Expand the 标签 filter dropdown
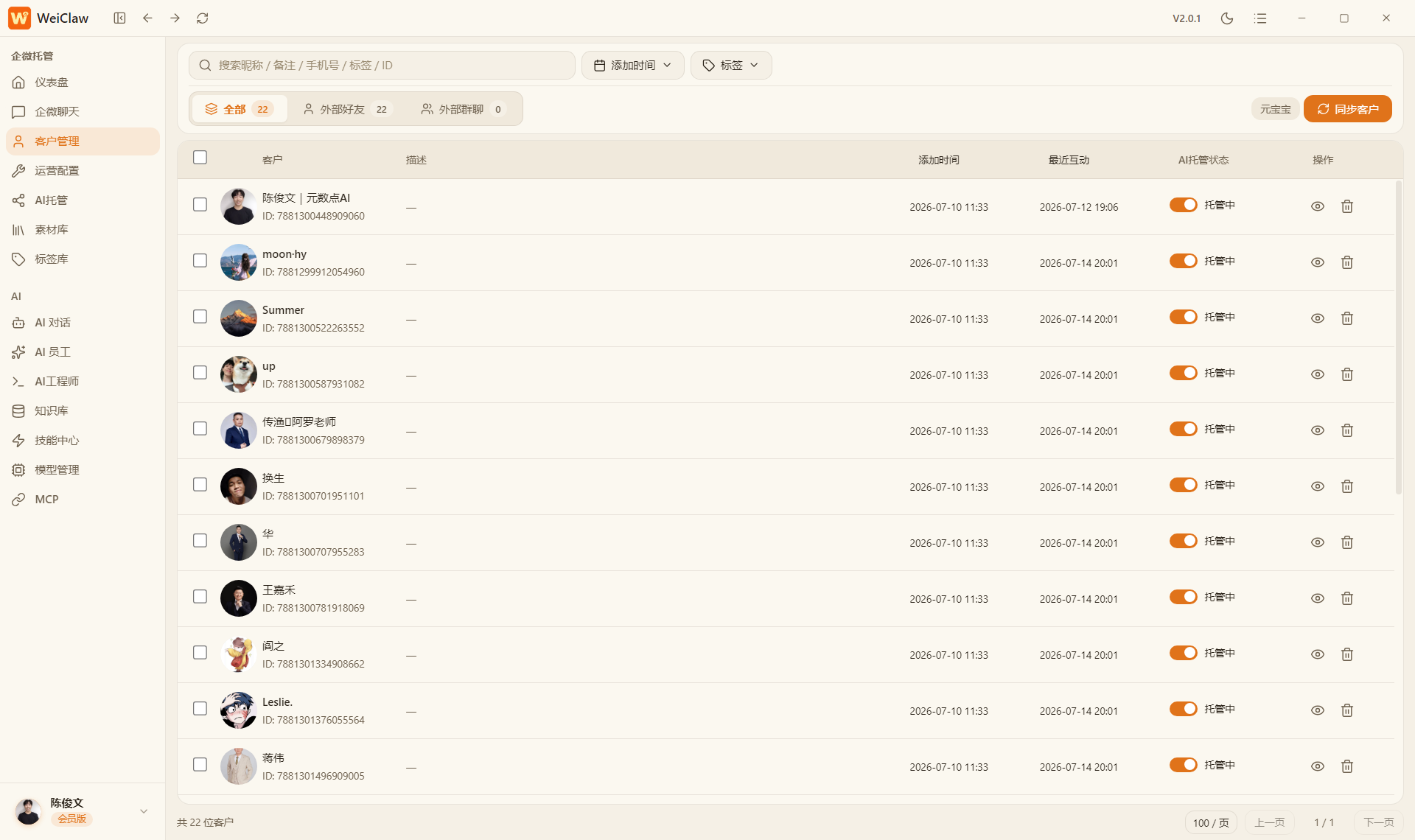 pyautogui.click(x=731, y=66)
